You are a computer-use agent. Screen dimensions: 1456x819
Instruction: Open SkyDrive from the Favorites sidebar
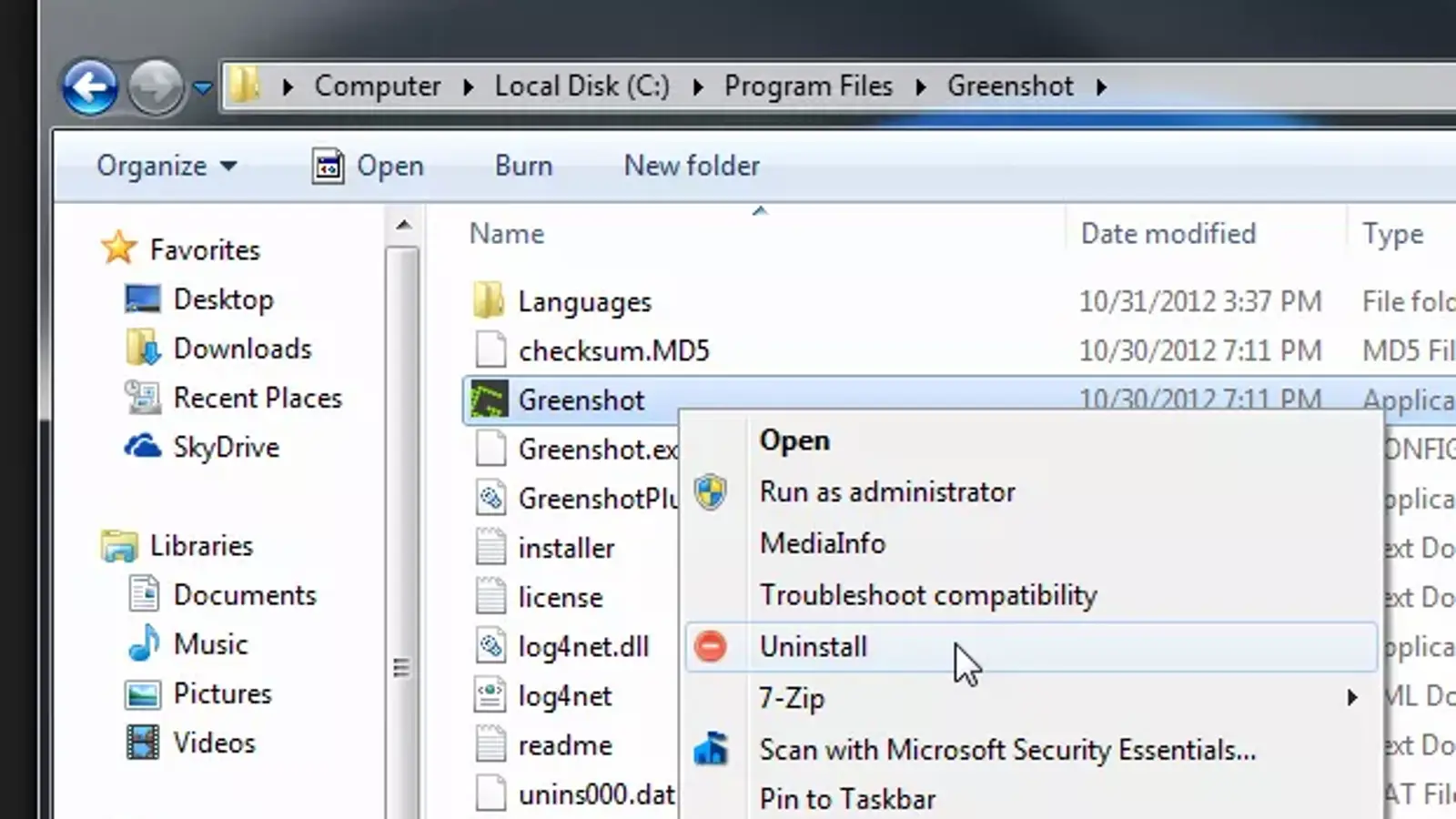click(x=226, y=448)
